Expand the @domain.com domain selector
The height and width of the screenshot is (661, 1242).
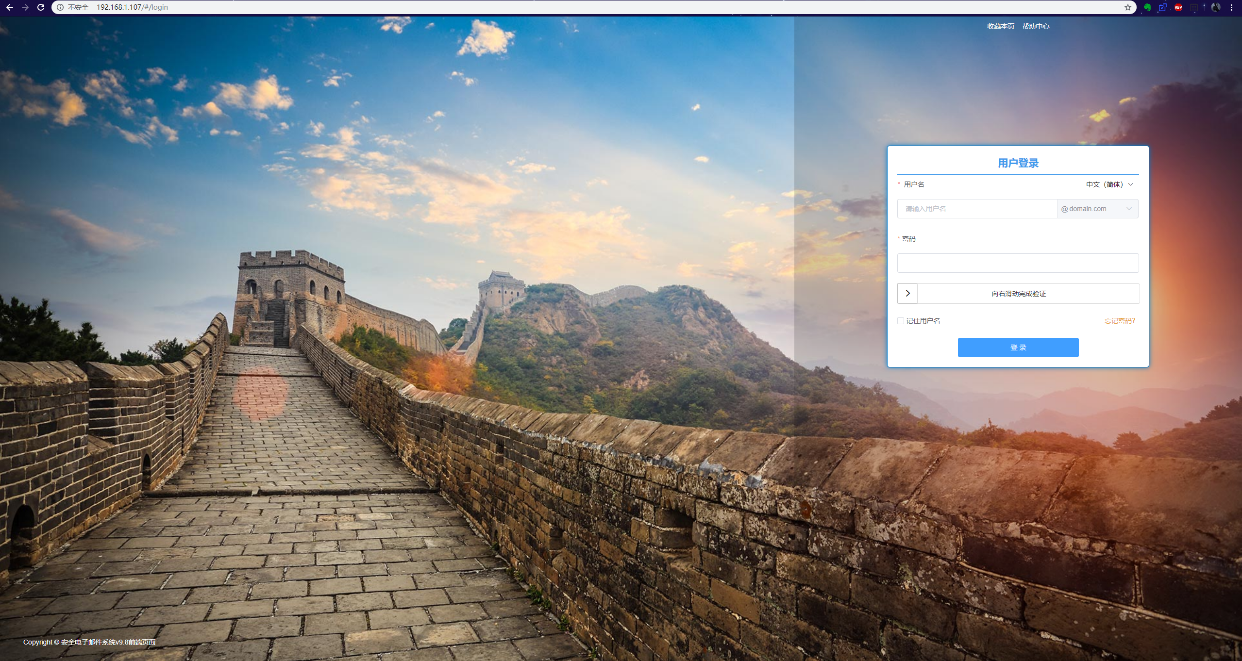(1098, 209)
